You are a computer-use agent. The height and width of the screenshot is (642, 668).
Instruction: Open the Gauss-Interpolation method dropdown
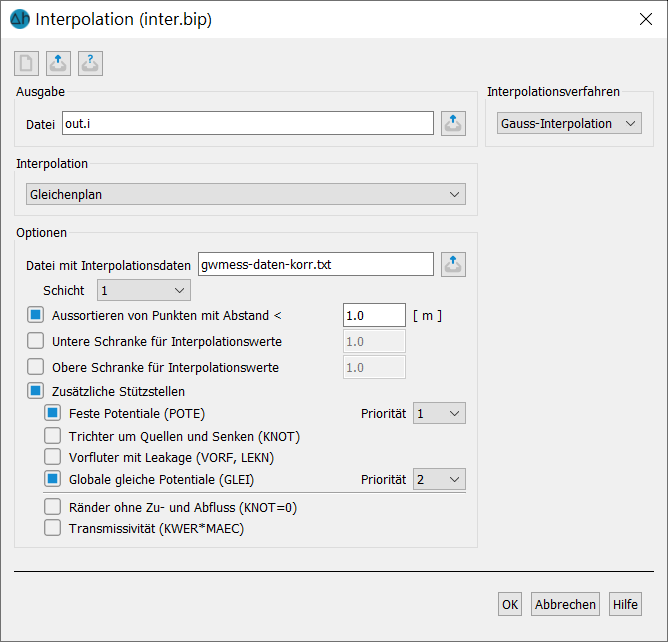click(x=569, y=124)
